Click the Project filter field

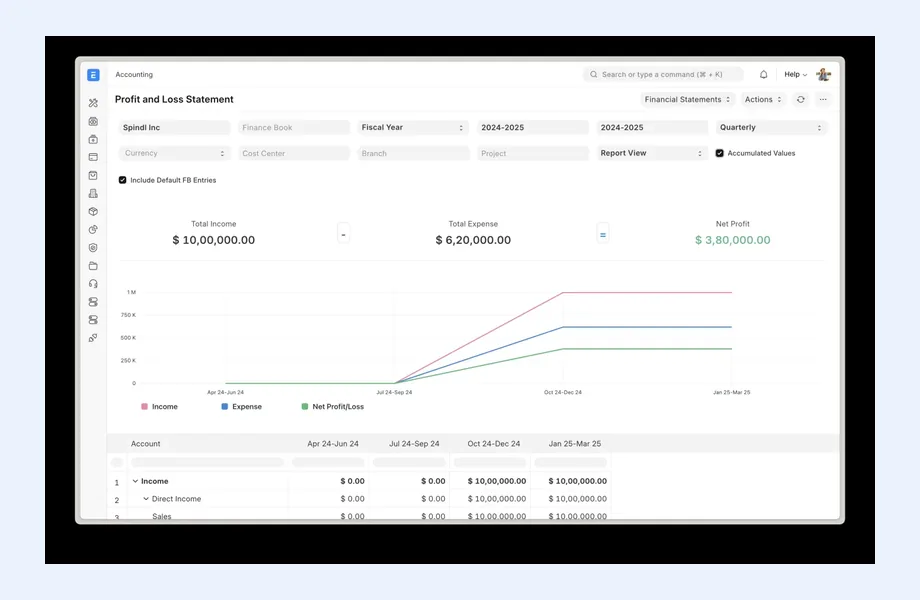(x=532, y=153)
